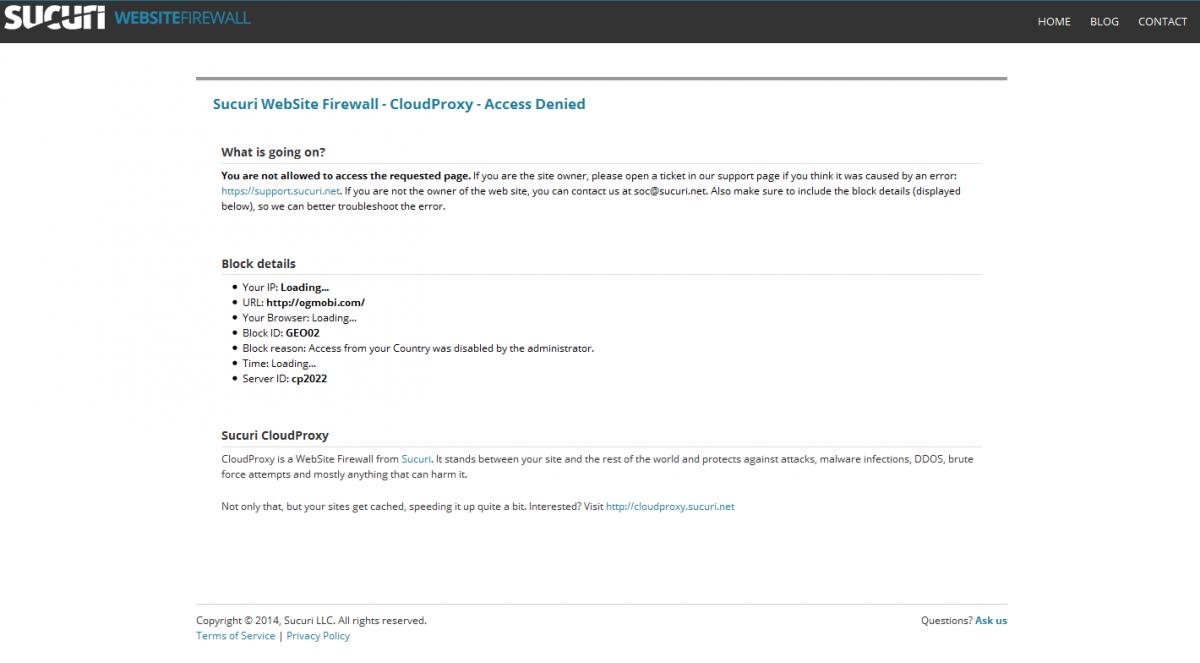Click the Copyright 2014 Sucuri LLC text
Image resolution: width=1200 pixels, height=663 pixels.
coord(311,620)
